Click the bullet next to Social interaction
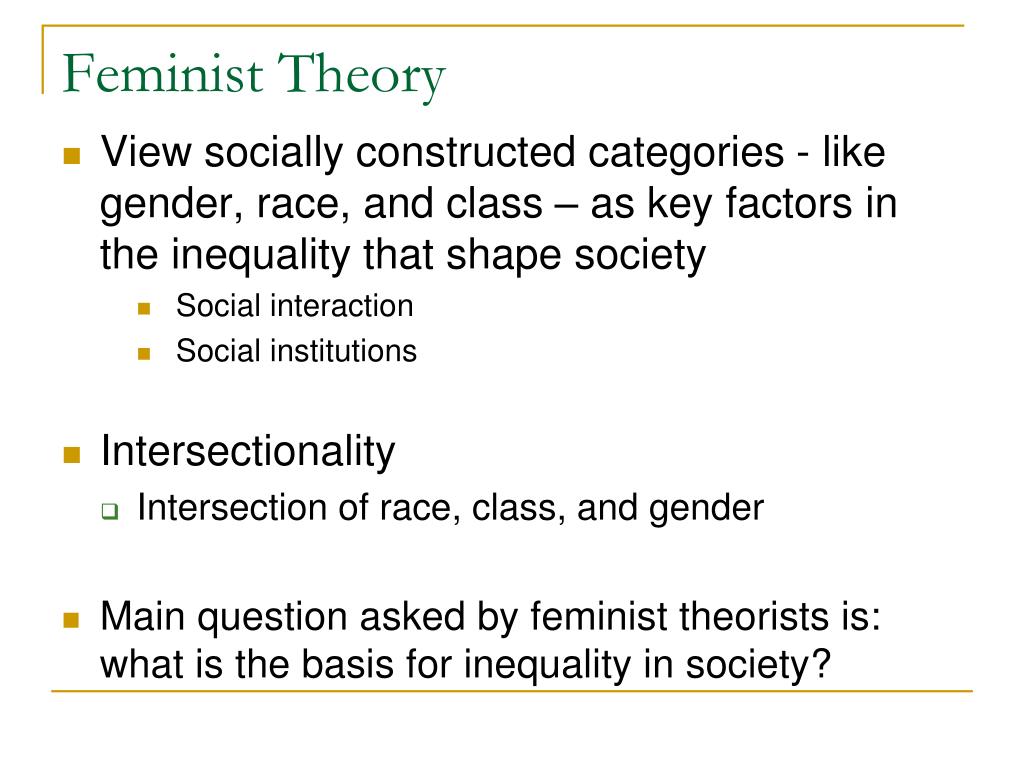 point(144,308)
